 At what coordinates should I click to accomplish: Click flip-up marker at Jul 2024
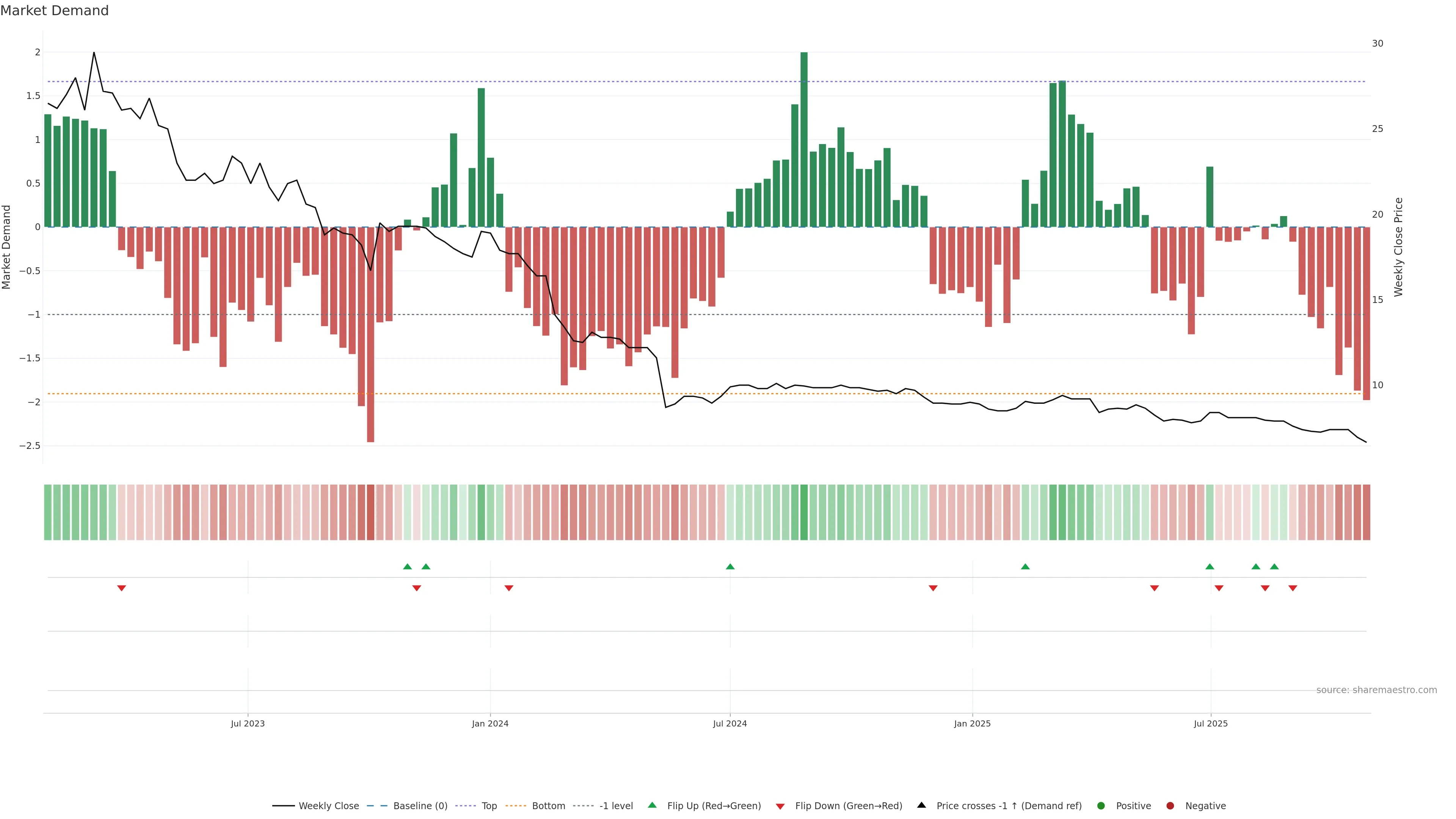coord(730,566)
